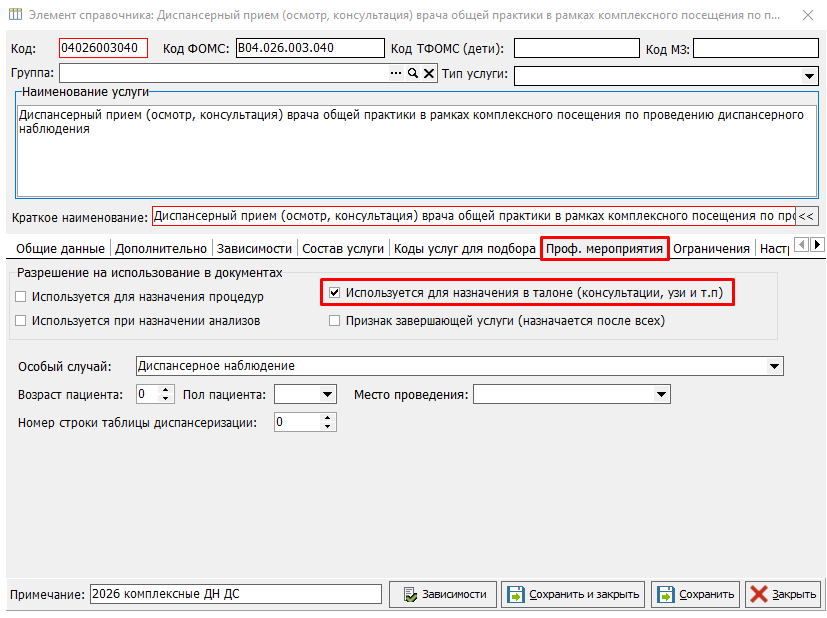Open the Тип услуги dropdown
The image size is (827, 618).
[x=809, y=76]
